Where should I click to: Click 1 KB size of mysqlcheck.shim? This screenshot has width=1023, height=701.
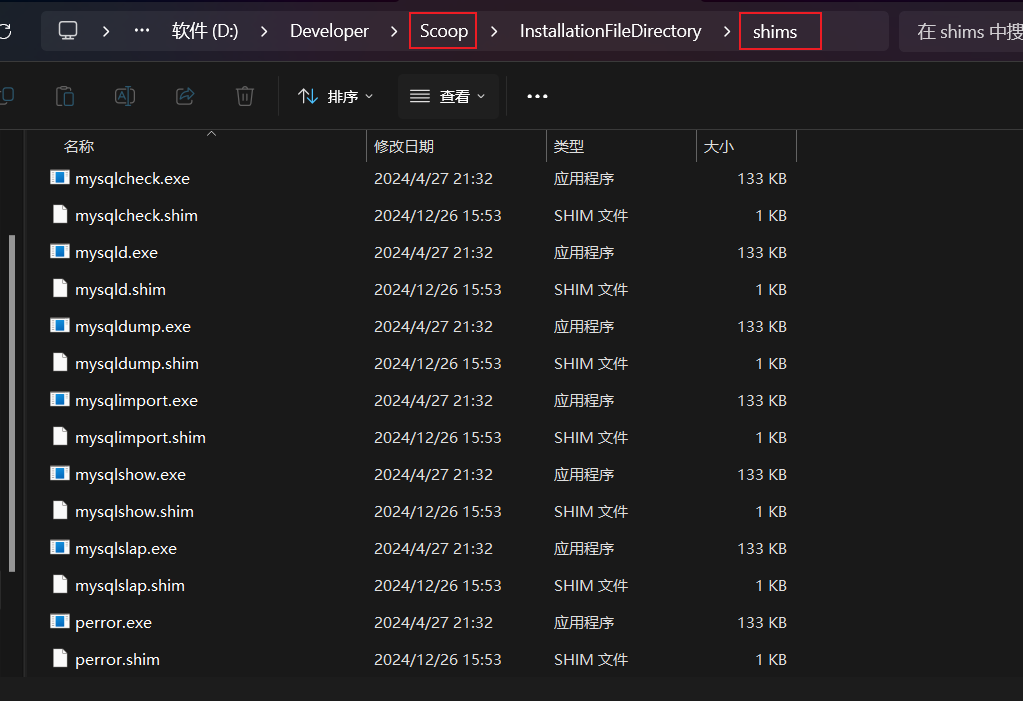tap(771, 215)
